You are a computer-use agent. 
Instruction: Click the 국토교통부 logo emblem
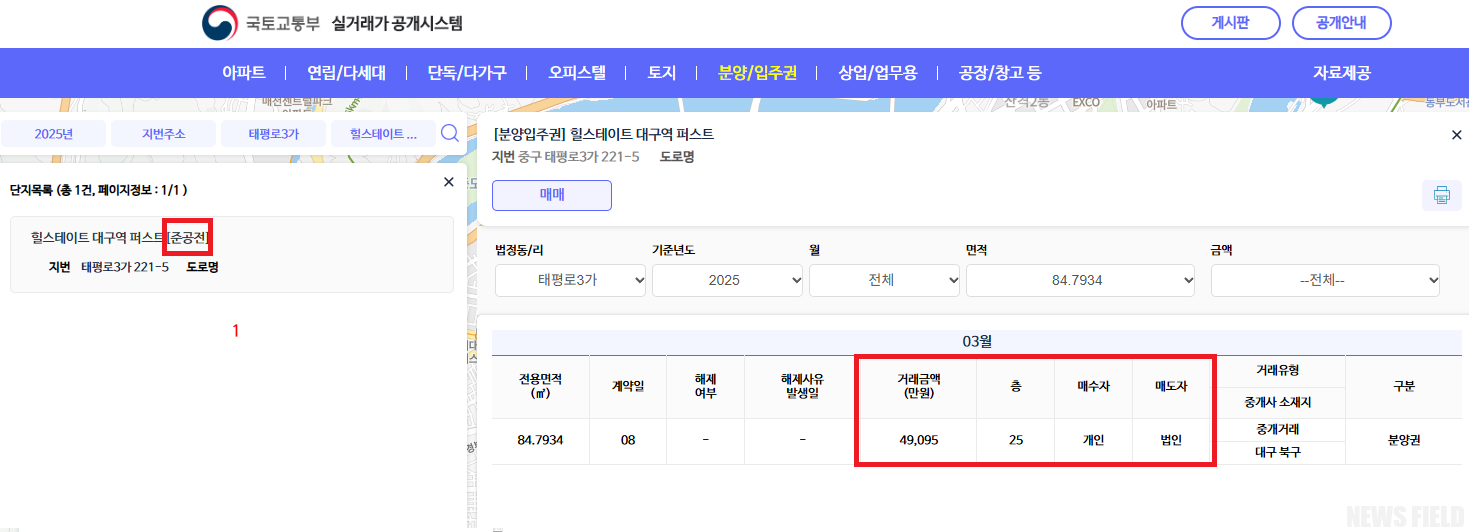tap(220, 23)
